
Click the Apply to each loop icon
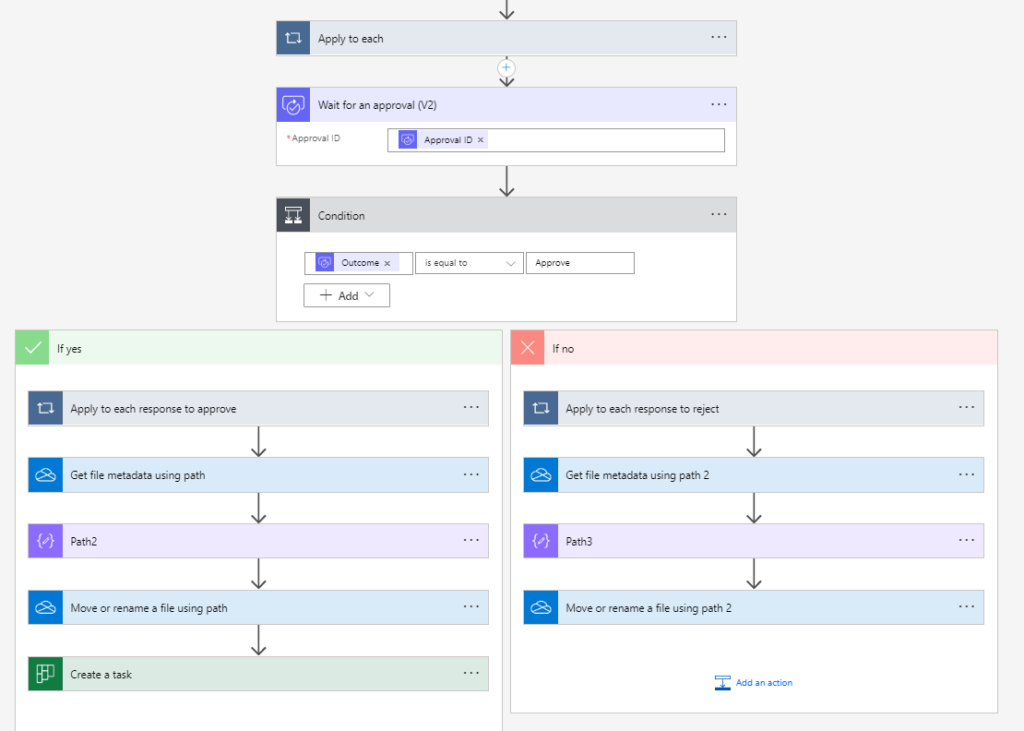coord(293,38)
